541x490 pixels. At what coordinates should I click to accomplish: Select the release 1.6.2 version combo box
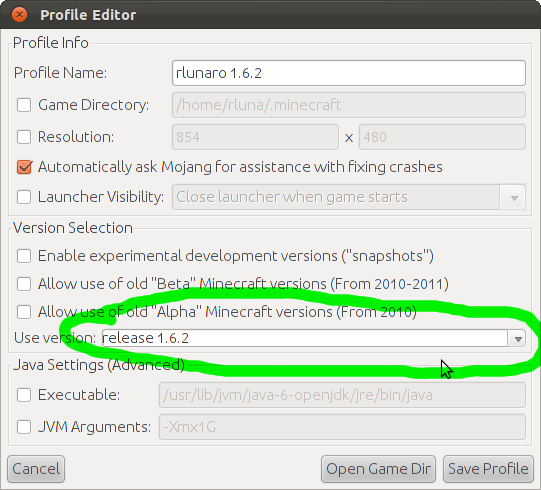tap(314, 338)
